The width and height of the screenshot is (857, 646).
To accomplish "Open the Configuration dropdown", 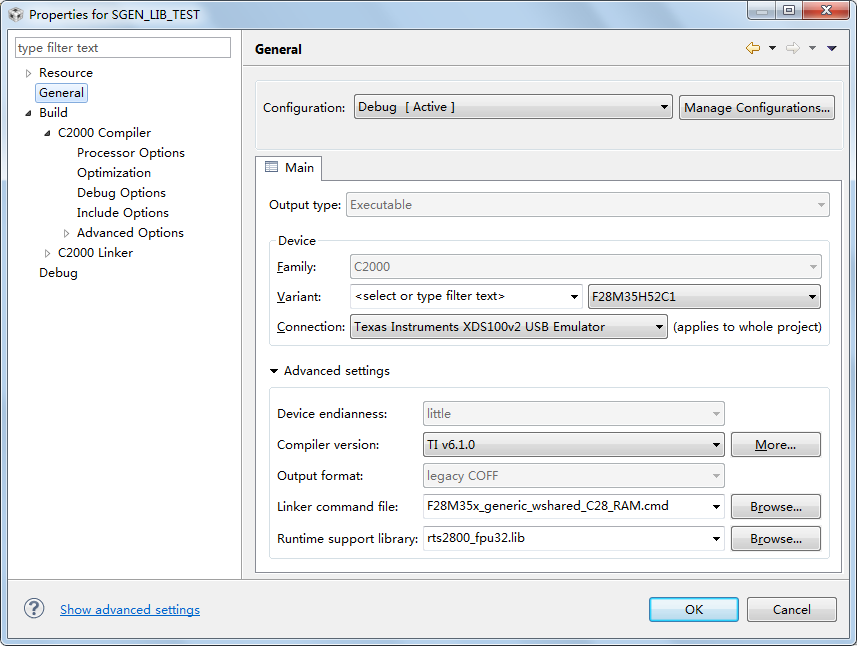I will pos(512,107).
